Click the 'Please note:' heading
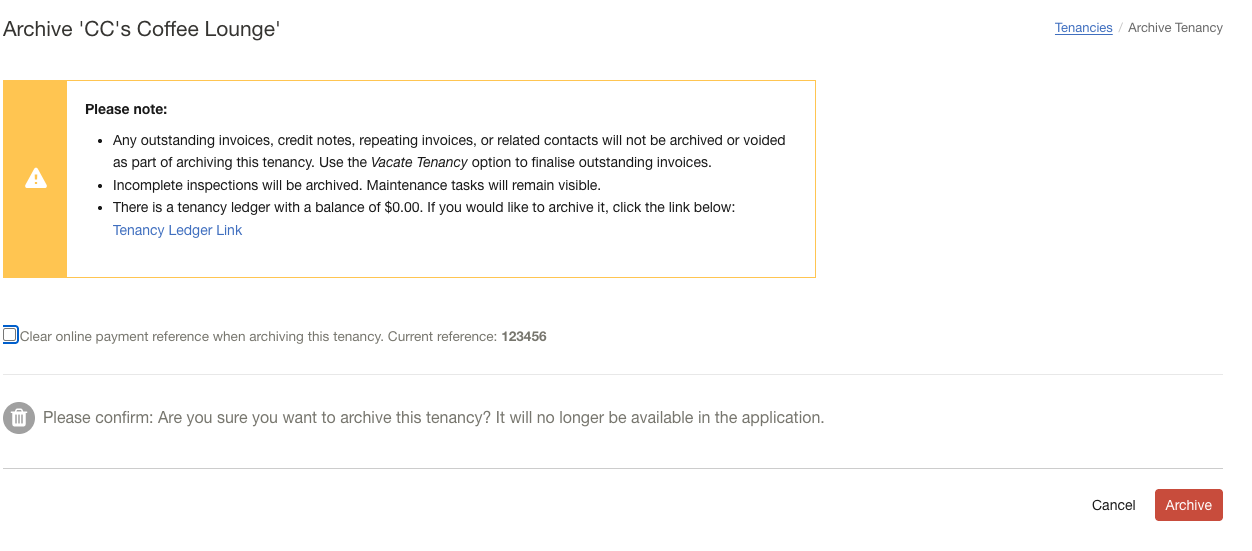This screenshot has height=551, width=1252. (126, 109)
